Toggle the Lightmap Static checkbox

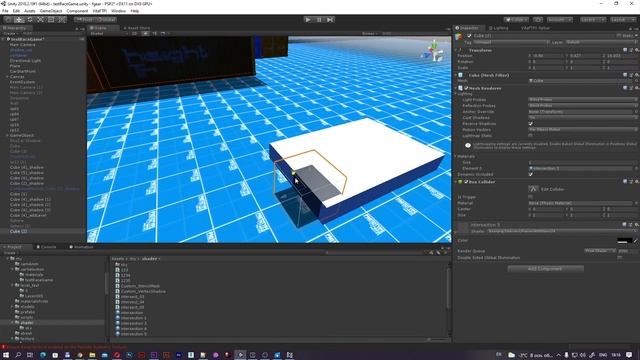tap(531, 136)
